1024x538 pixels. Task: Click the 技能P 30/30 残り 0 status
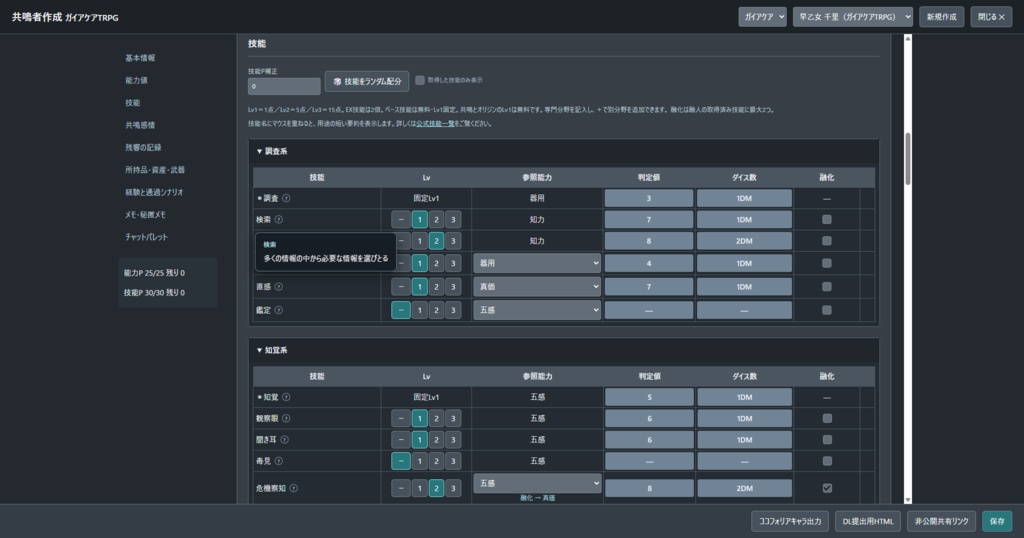154,293
